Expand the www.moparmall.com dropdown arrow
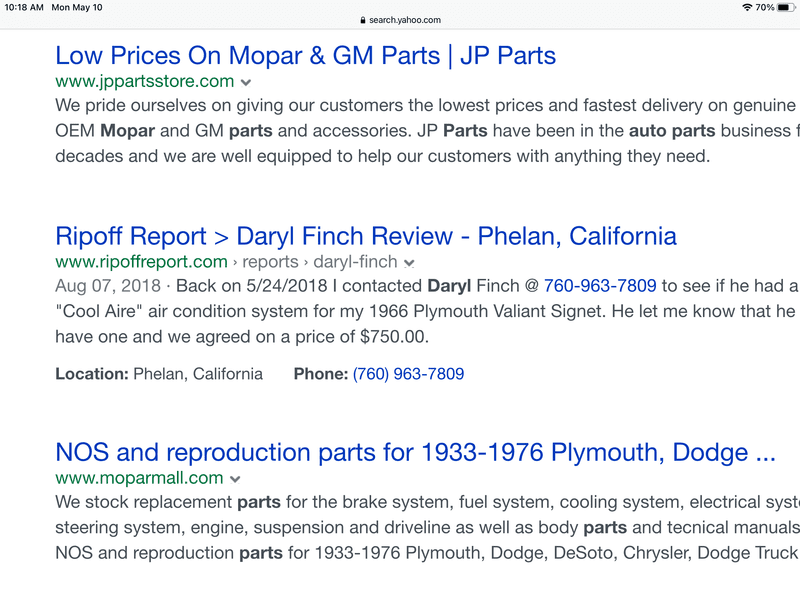This screenshot has width=800, height=600. pyautogui.click(x=235, y=479)
